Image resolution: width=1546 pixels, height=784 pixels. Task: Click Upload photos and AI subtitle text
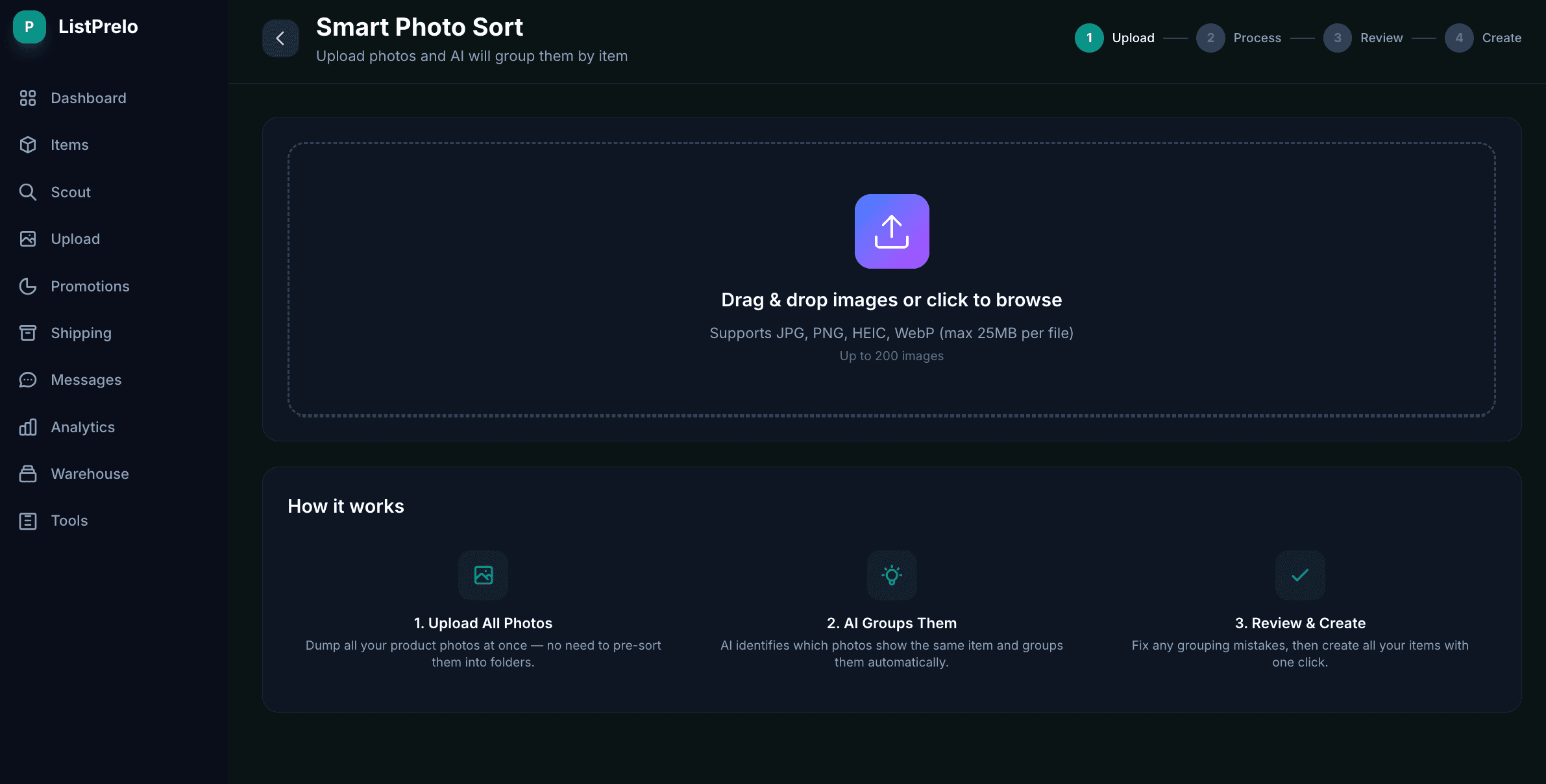[x=472, y=56]
